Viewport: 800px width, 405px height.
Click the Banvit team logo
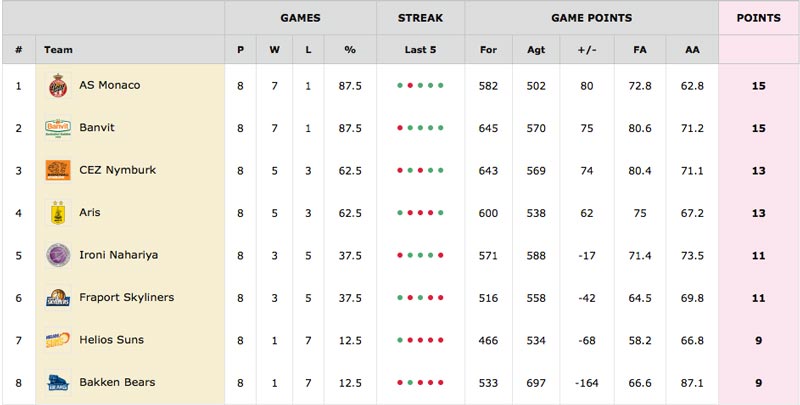coord(58,128)
